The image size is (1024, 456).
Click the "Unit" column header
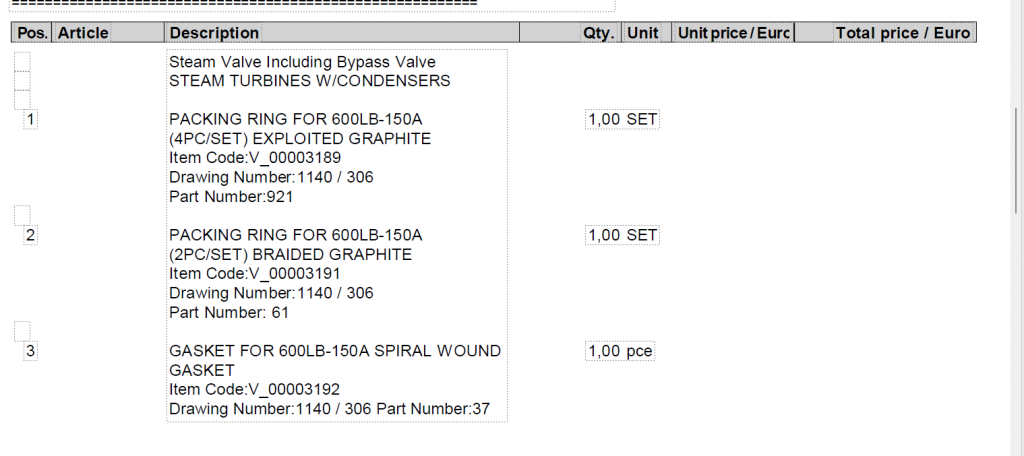642,33
